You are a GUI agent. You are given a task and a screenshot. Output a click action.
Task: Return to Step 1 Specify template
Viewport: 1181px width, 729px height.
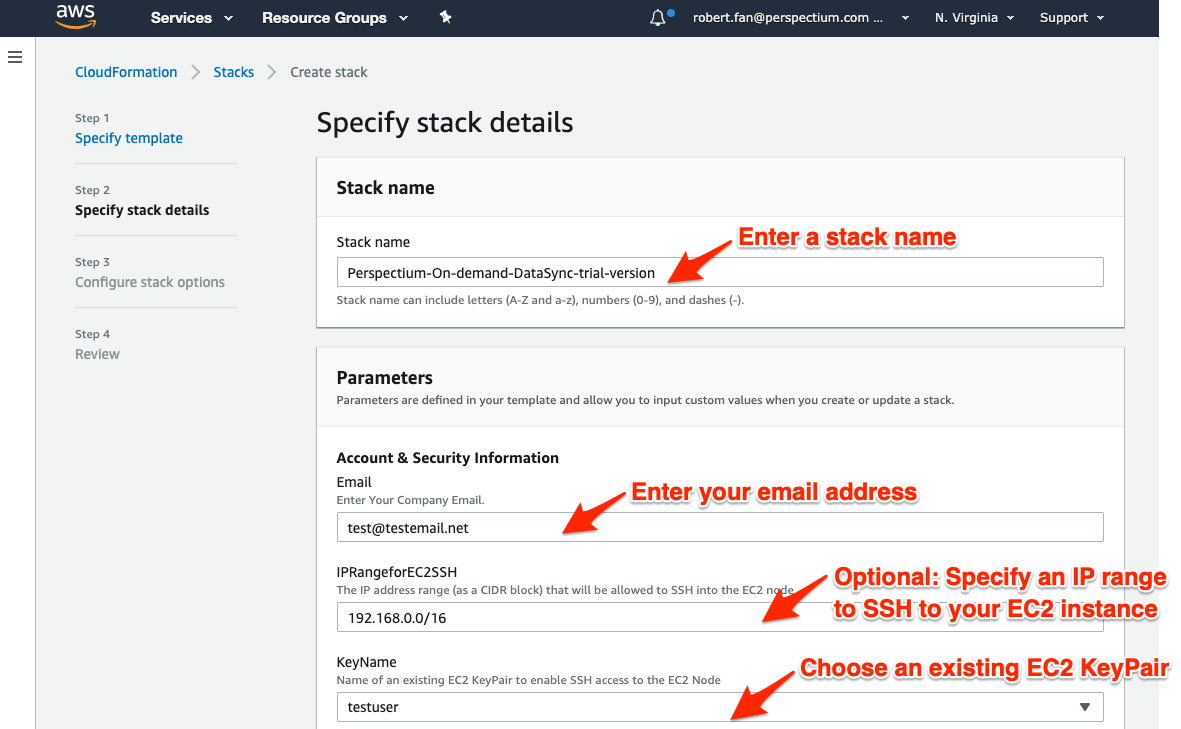coord(129,138)
